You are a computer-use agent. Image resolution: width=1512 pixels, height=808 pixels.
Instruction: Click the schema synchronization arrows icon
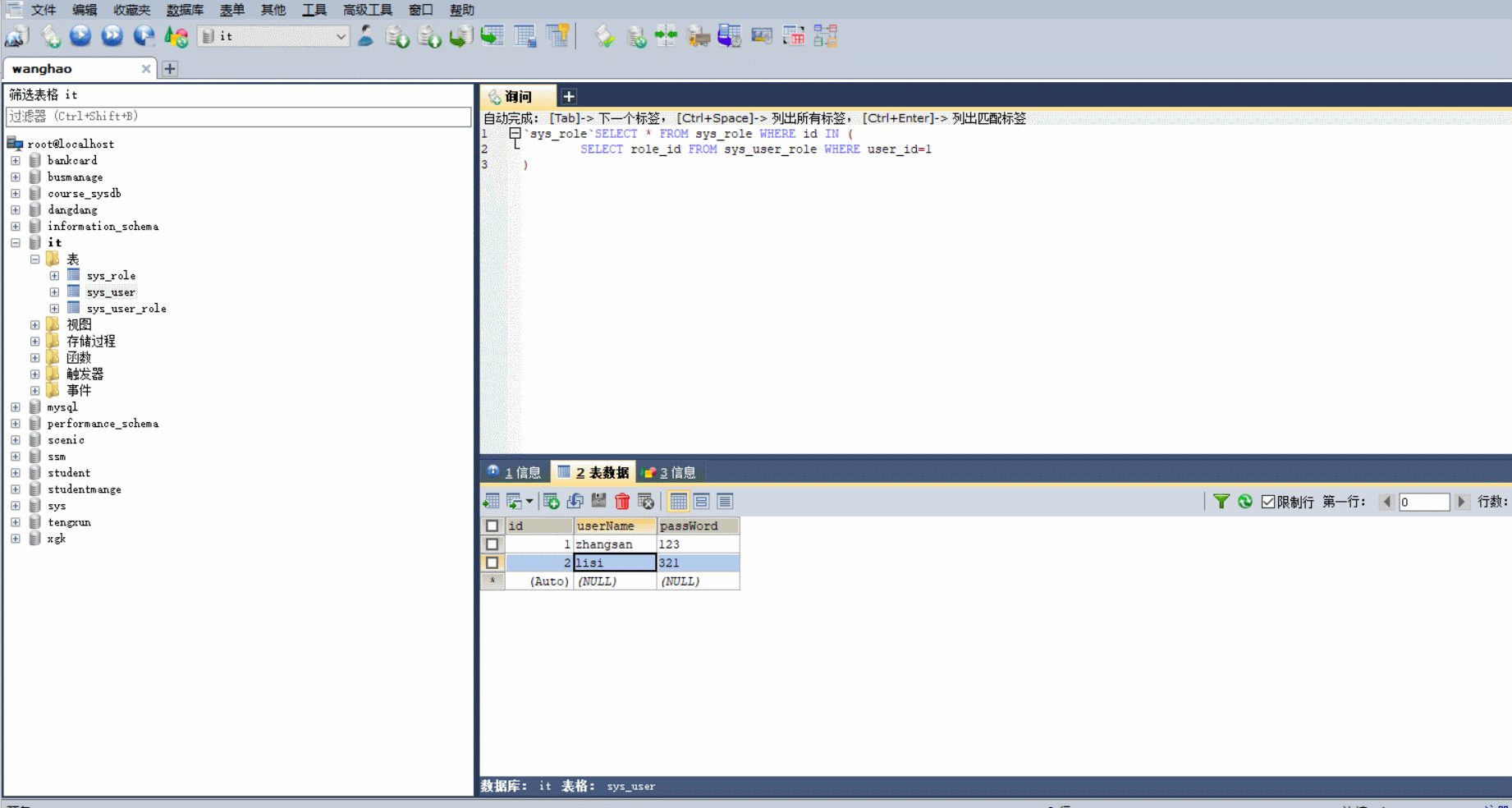(x=666, y=36)
